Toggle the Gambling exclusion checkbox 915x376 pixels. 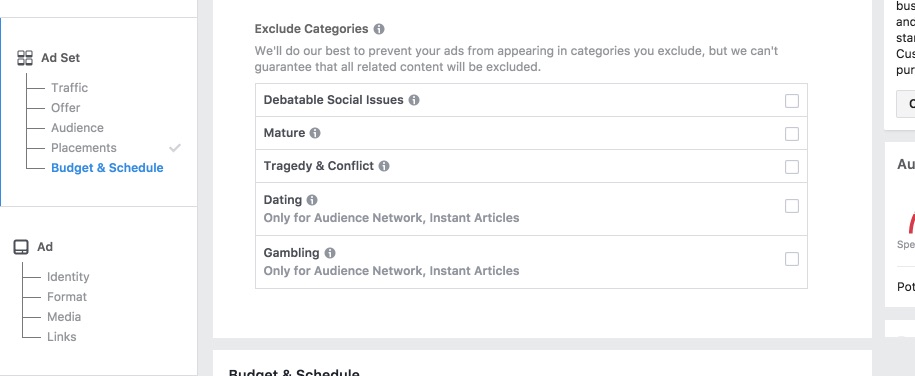[792, 259]
